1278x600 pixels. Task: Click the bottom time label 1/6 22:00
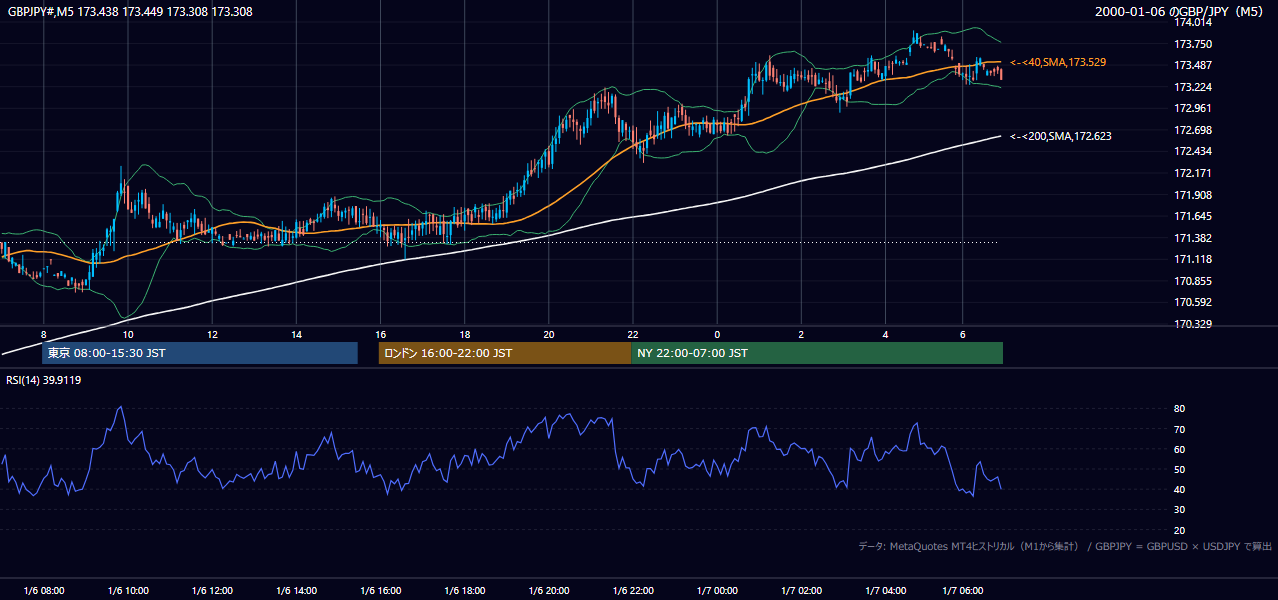point(633,590)
